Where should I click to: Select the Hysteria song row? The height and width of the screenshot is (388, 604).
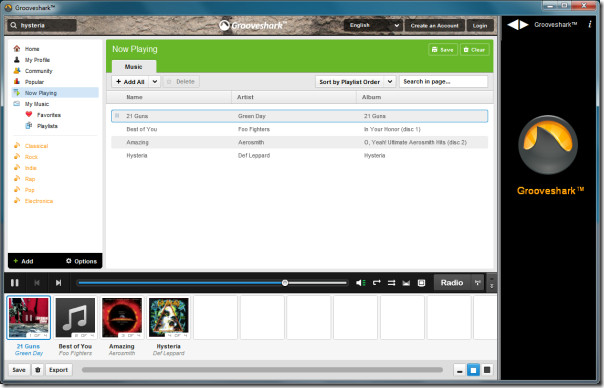299,155
